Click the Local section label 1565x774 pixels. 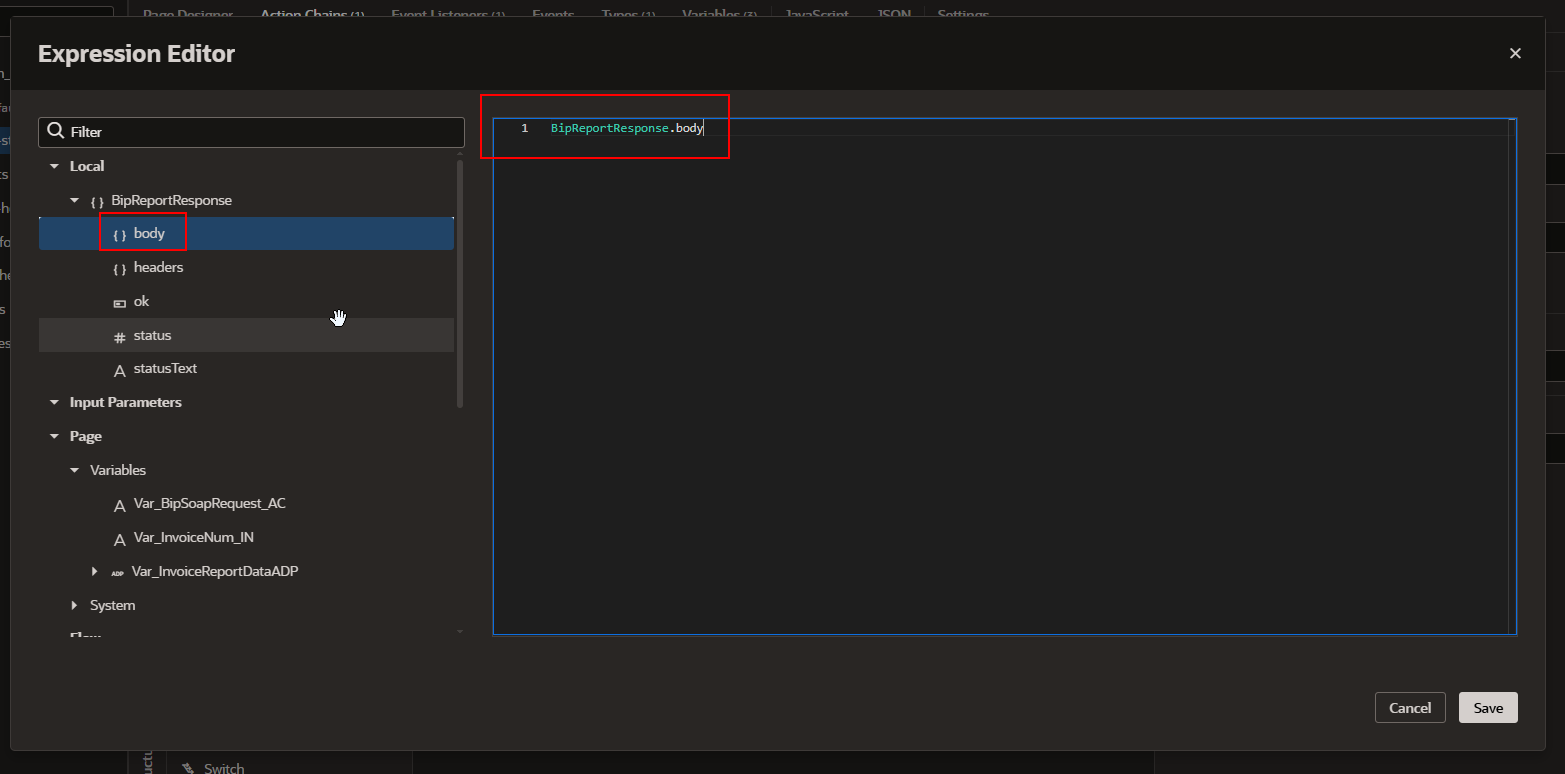pos(87,166)
